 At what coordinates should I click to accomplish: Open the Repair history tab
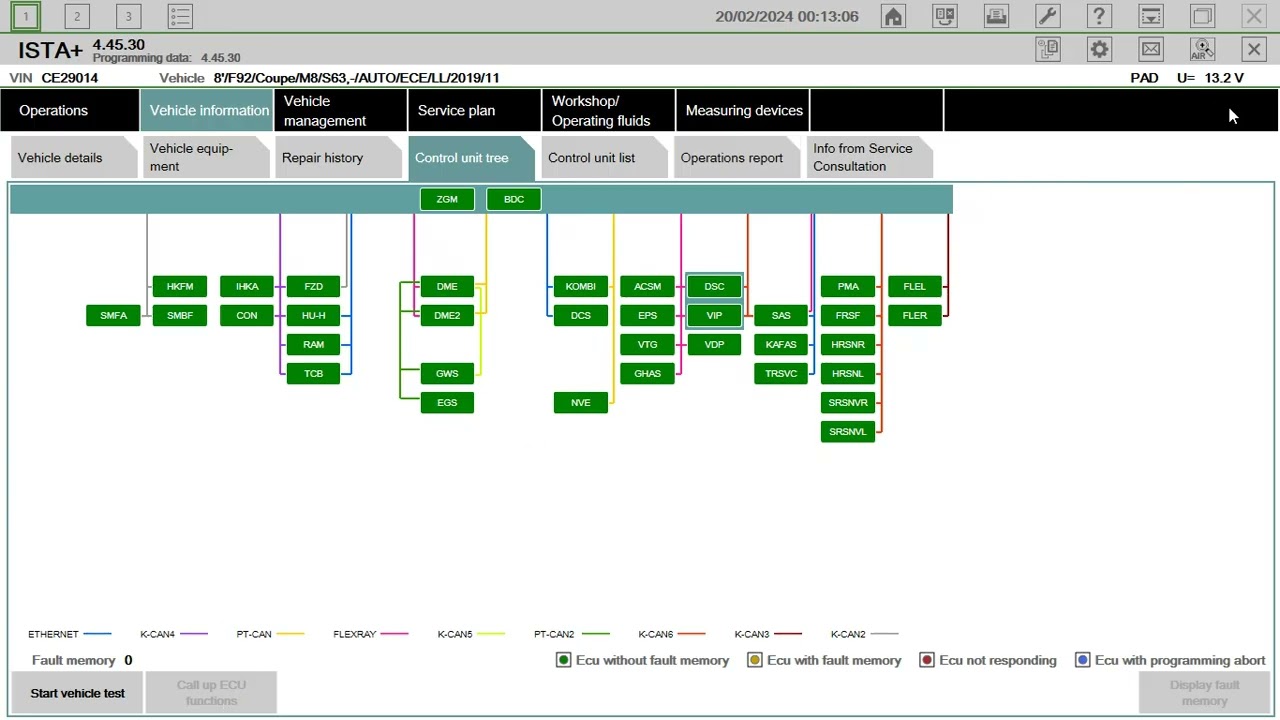[338, 157]
